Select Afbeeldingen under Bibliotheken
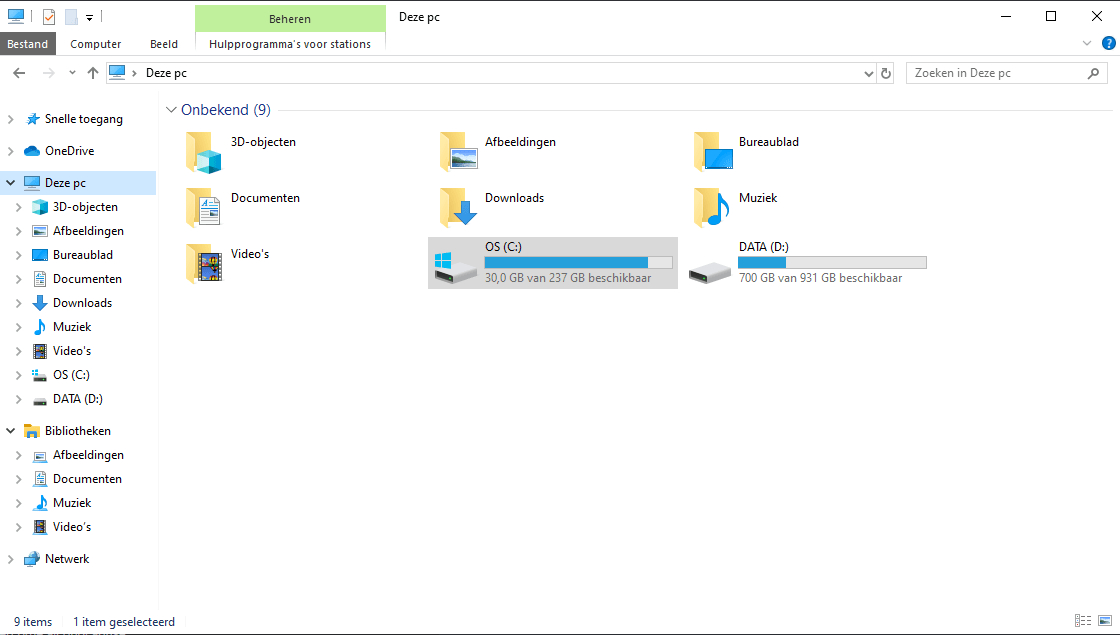This screenshot has height=635, width=1120. coord(88,455)
